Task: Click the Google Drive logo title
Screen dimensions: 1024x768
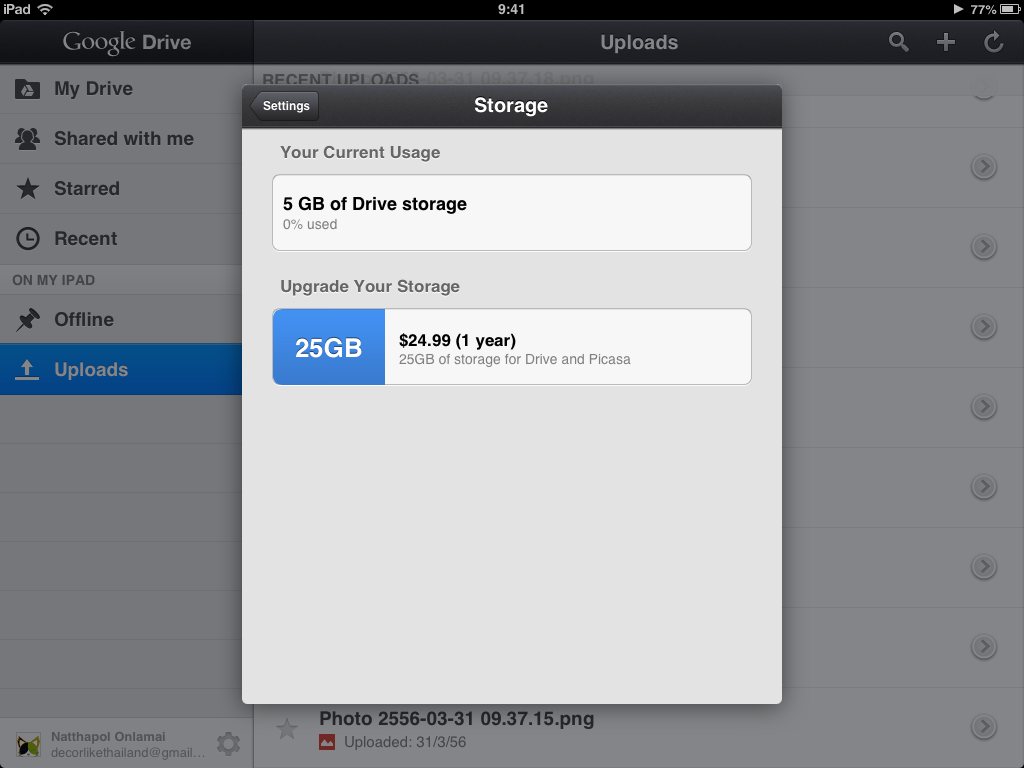Action: point(127,42)
